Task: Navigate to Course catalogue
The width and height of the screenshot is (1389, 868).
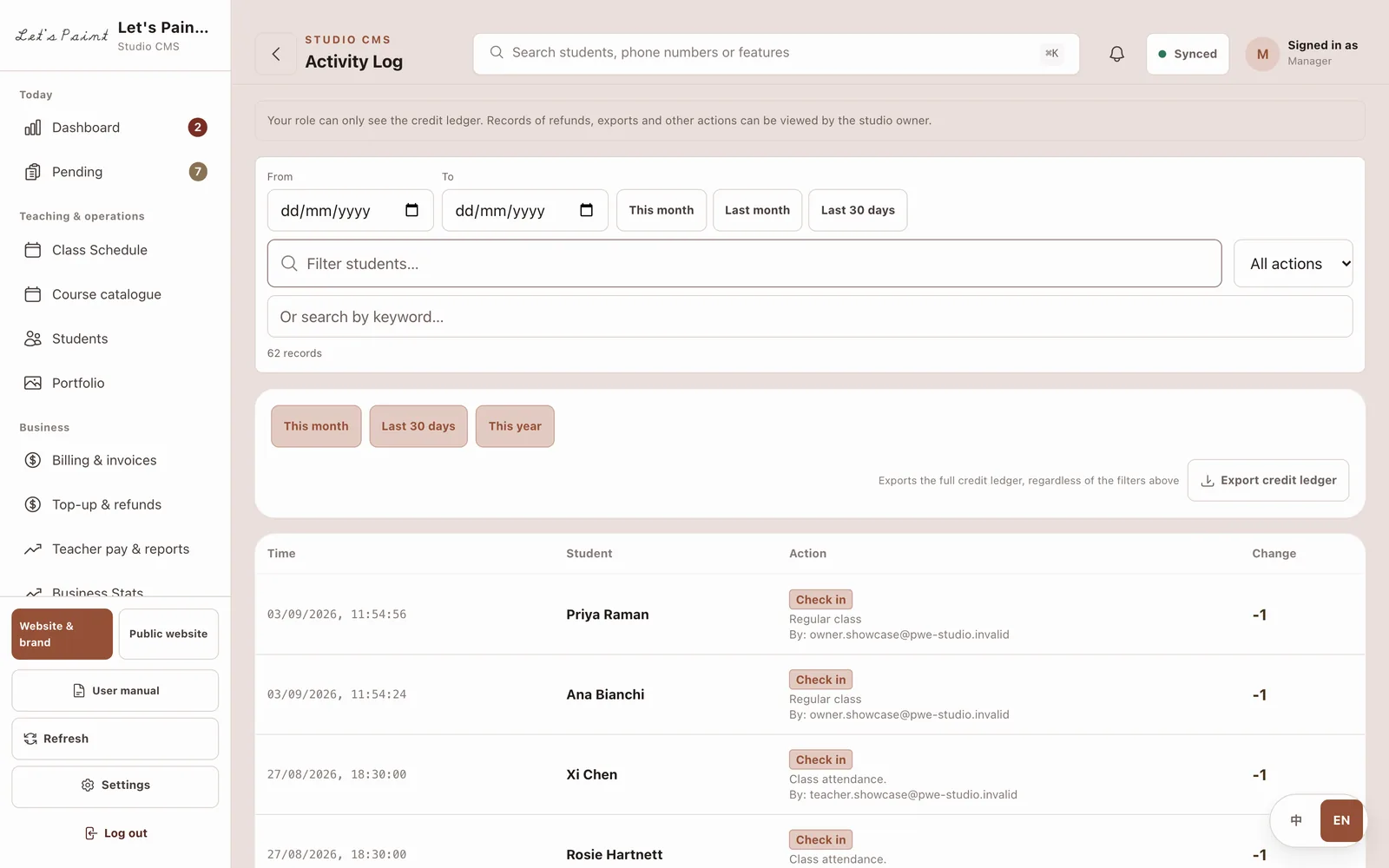Action: pos(115,294)
